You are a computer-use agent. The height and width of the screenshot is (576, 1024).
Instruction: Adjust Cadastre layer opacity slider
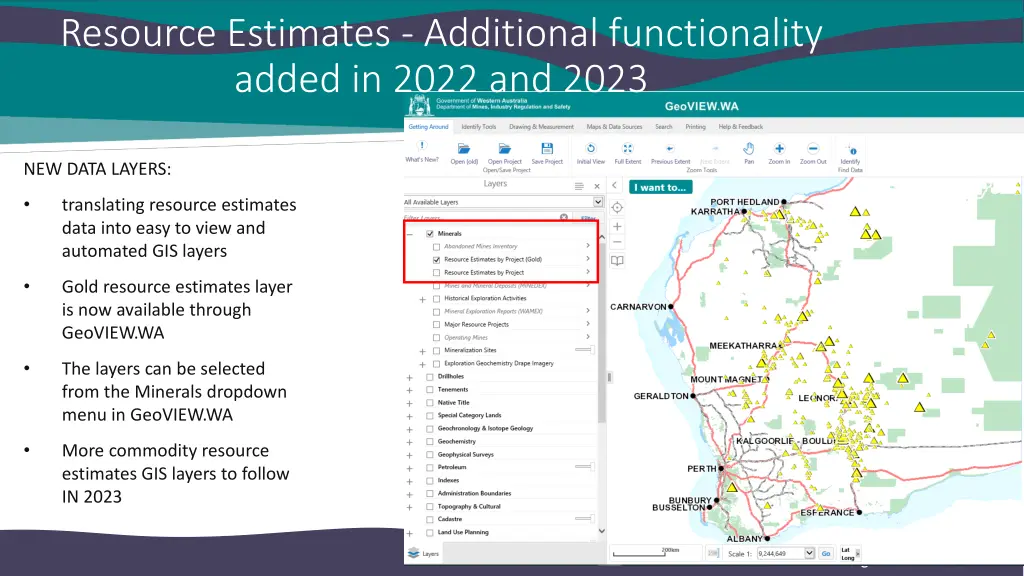click(x=584, y=519)
